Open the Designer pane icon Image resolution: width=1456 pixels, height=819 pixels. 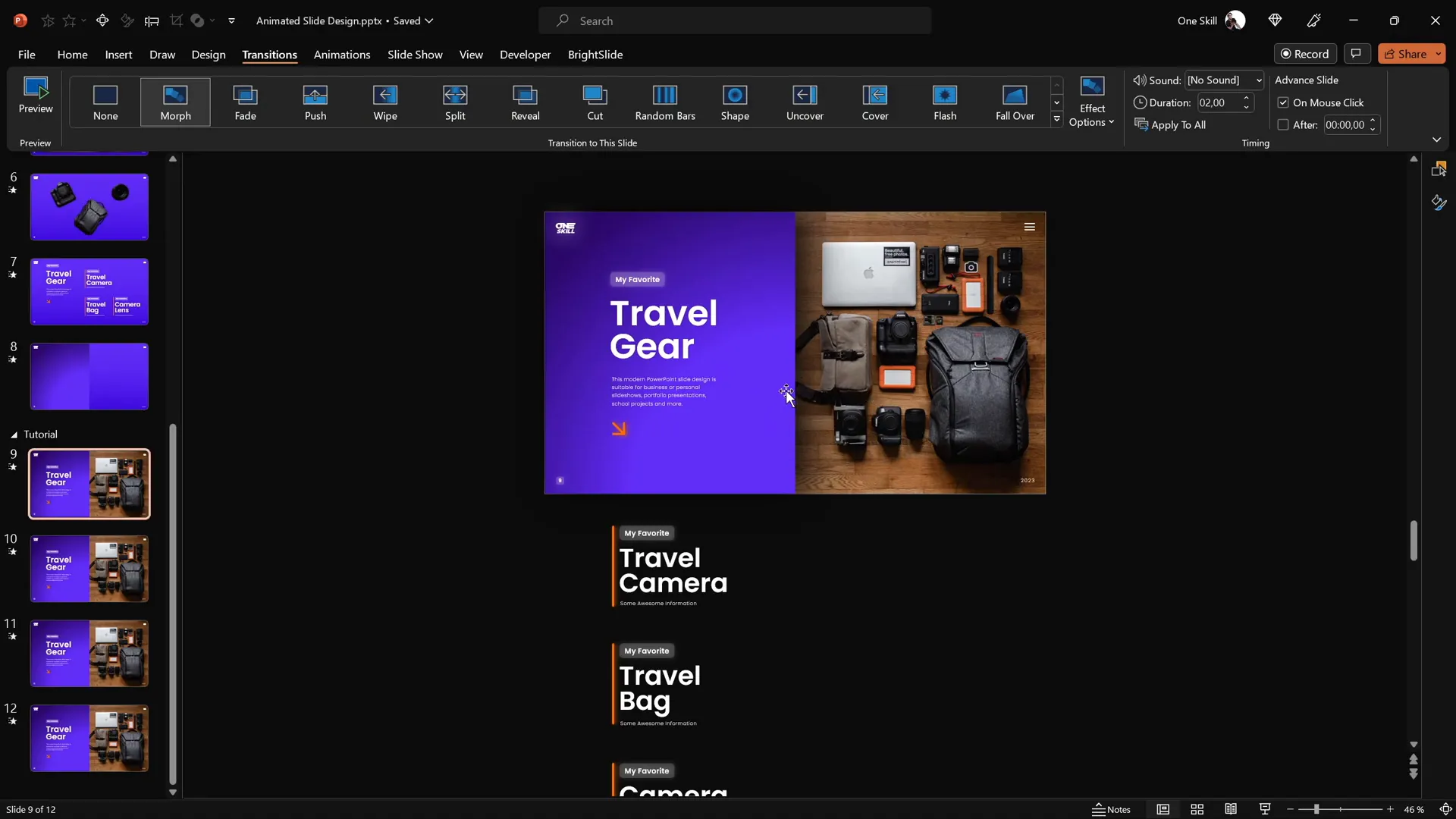pos(1439,168)
